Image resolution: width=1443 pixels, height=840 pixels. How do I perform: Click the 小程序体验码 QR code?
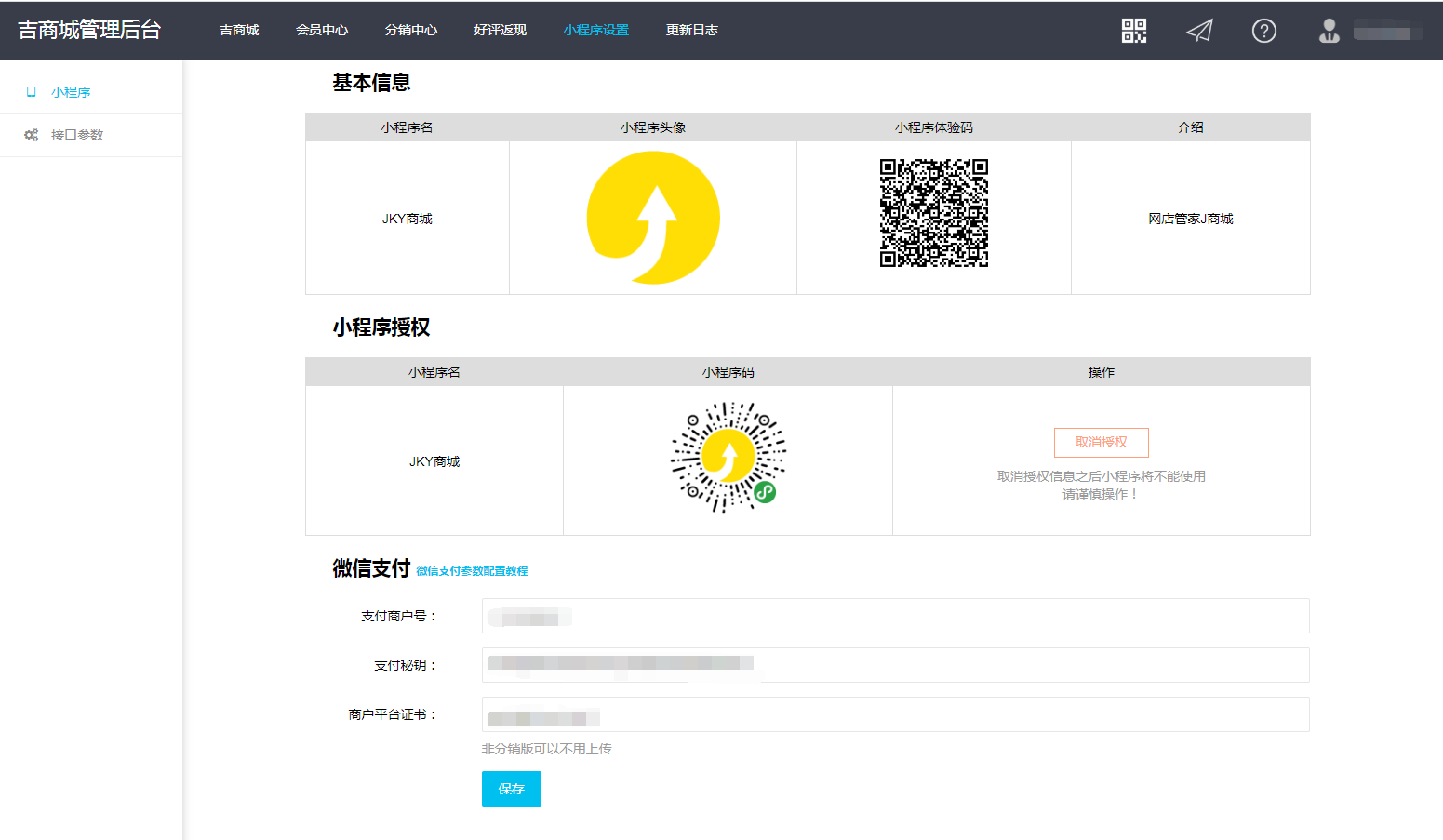click(x=934, y=213)
